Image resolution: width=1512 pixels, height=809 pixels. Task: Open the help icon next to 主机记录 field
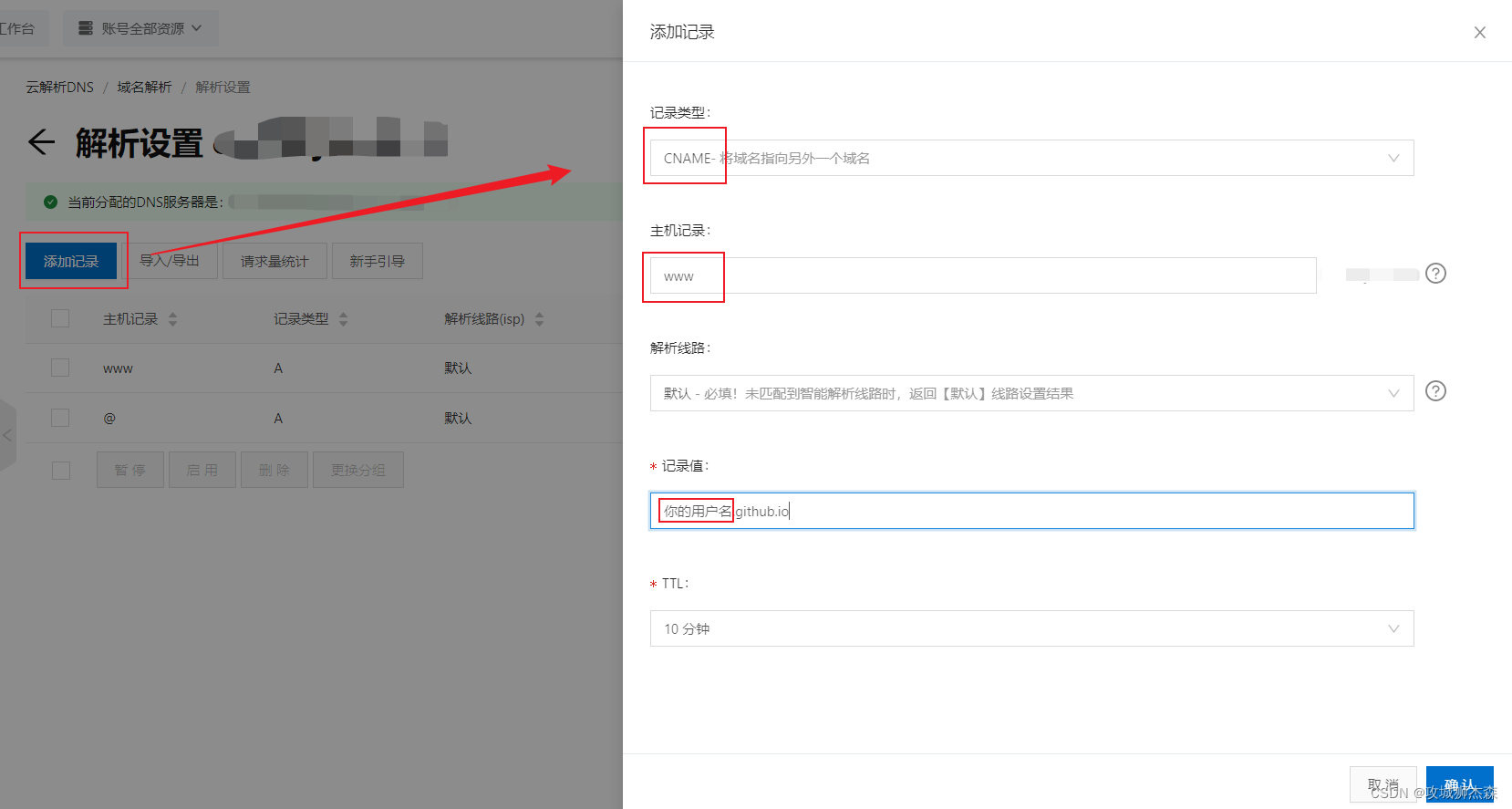pos(1435,274)
